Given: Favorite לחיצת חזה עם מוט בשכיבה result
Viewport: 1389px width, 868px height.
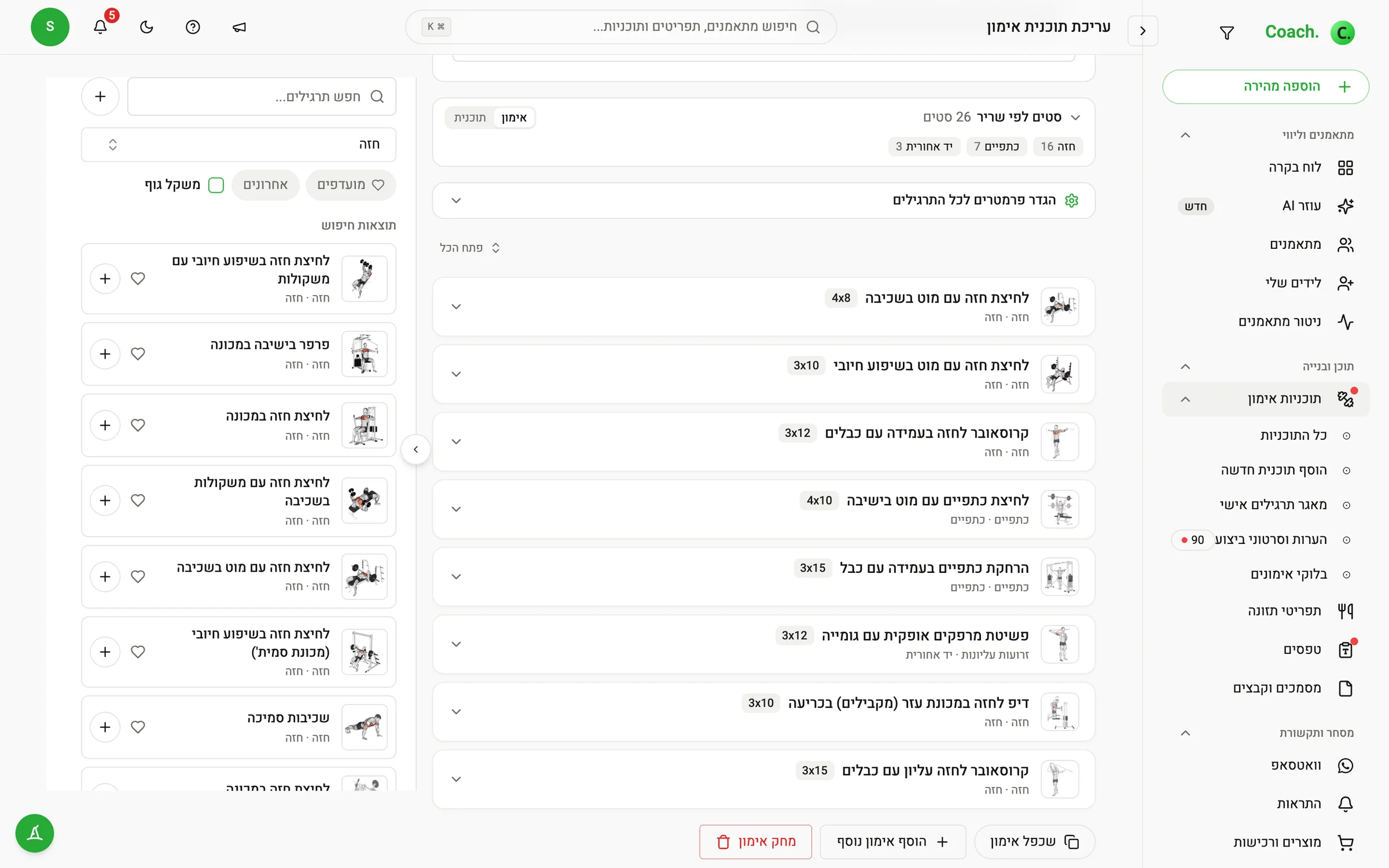Looking at the screenshot, I should [138, 576].
